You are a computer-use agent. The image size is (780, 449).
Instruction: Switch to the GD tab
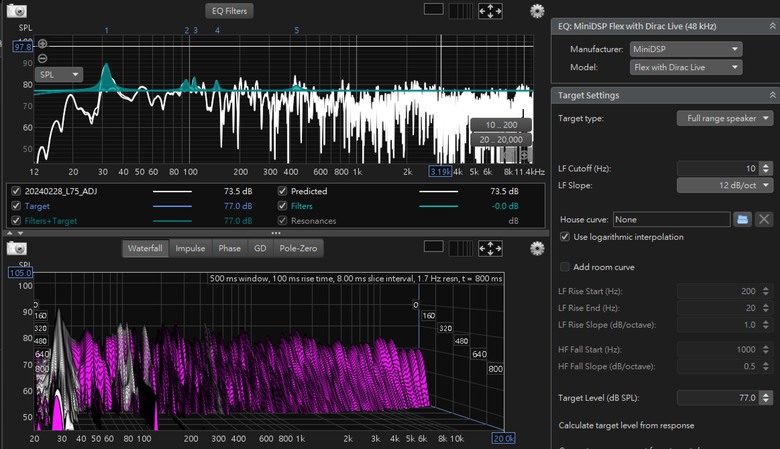click(260, 248)
